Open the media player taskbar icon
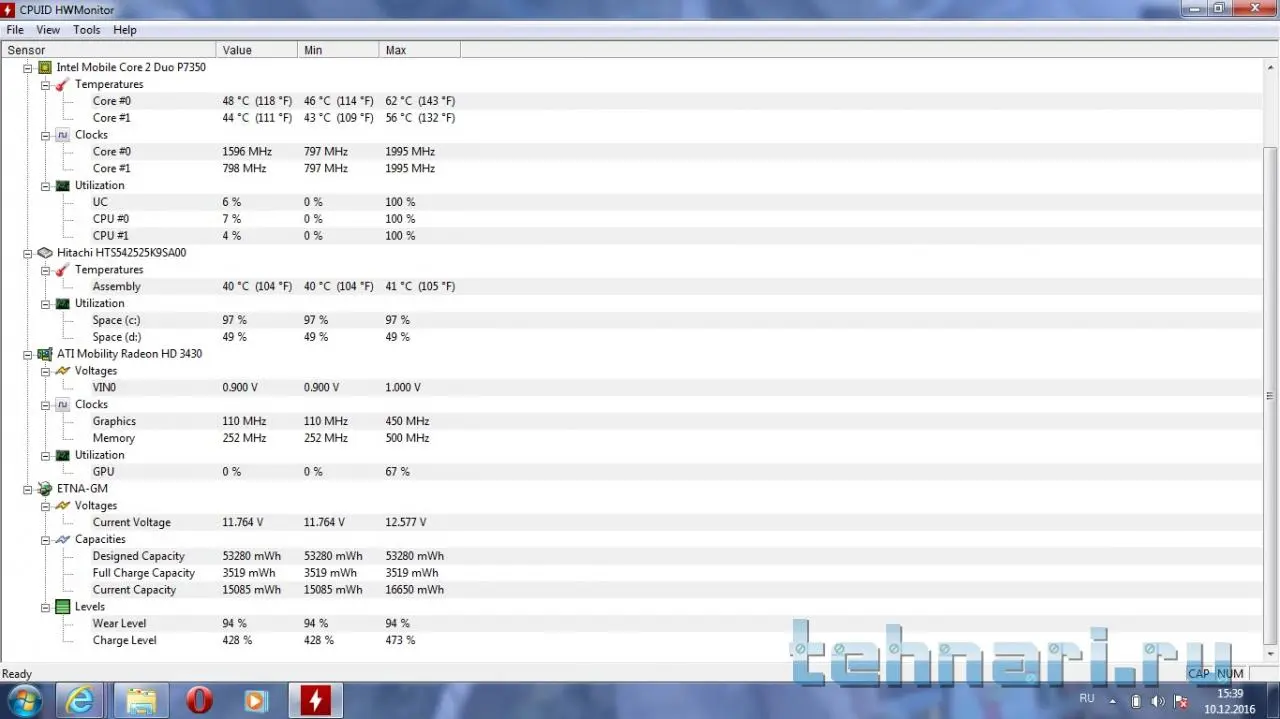1280x719 pixels. pos(256,700)
